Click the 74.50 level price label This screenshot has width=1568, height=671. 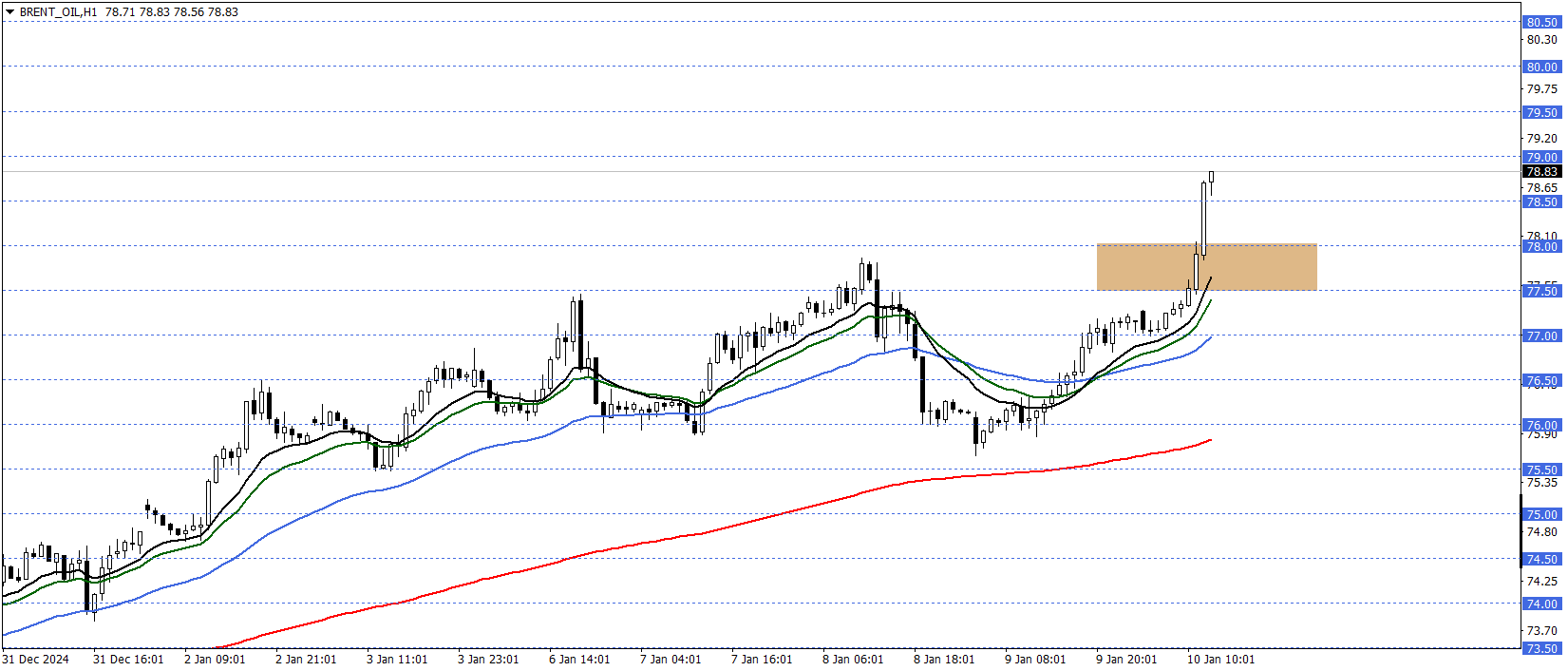(1542, 559)
